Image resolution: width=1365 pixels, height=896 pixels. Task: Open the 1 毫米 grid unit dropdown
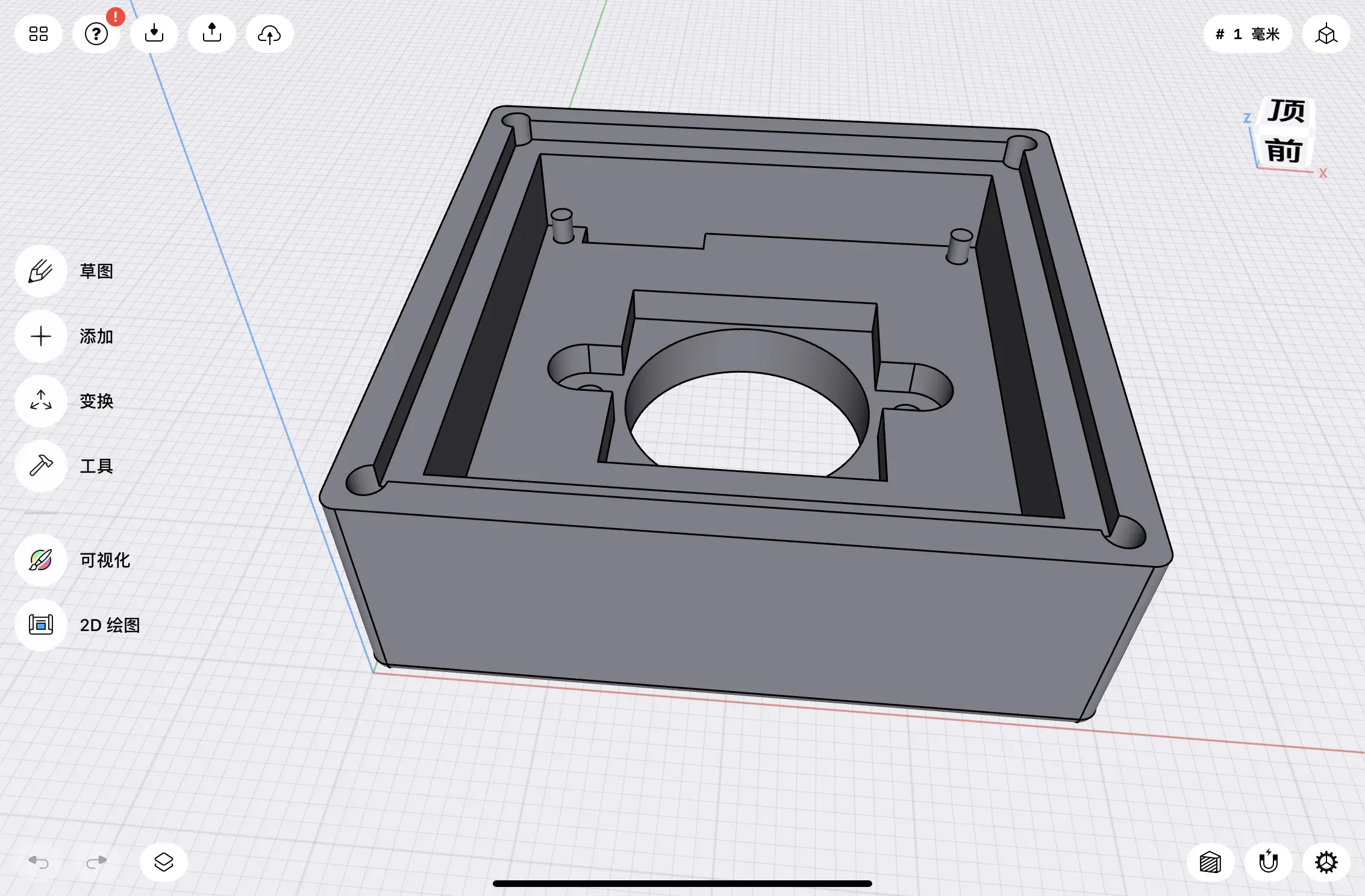(1248, 34)
